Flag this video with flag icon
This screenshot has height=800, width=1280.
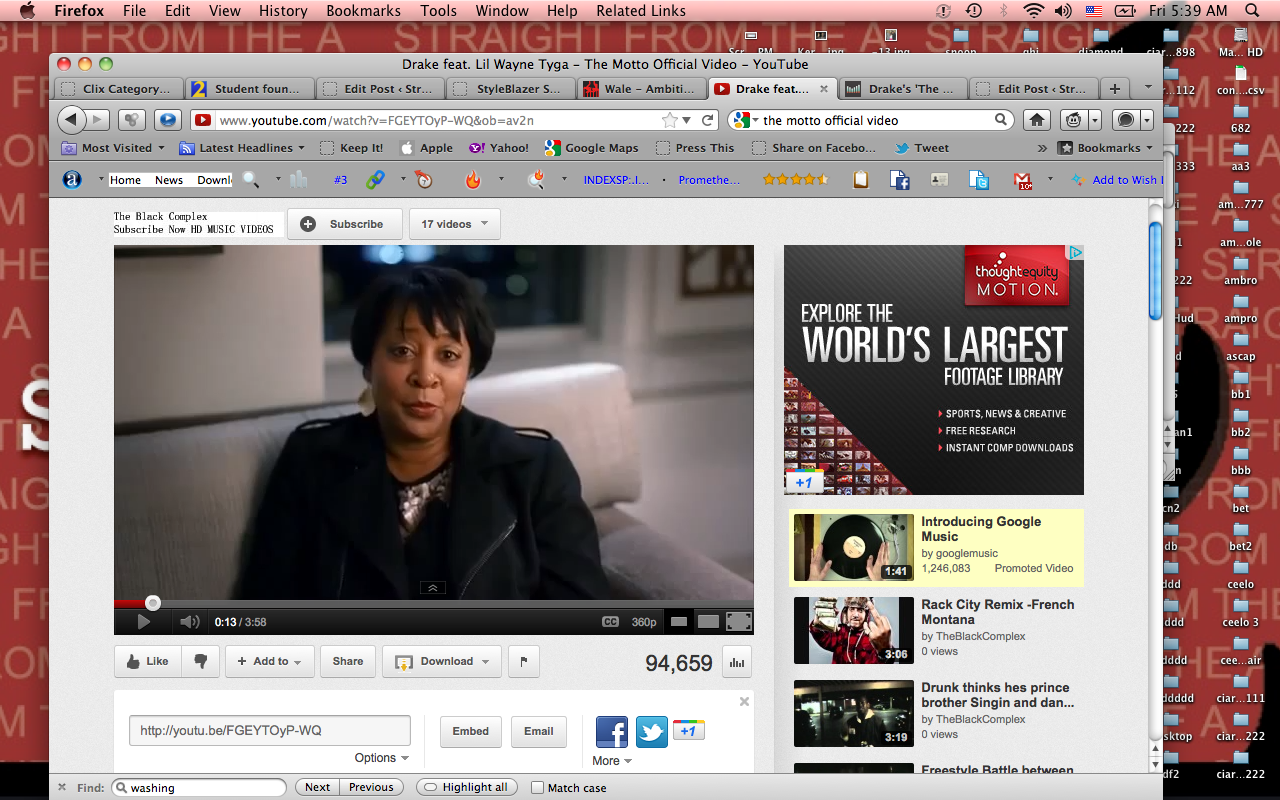[x=524, y=661]
